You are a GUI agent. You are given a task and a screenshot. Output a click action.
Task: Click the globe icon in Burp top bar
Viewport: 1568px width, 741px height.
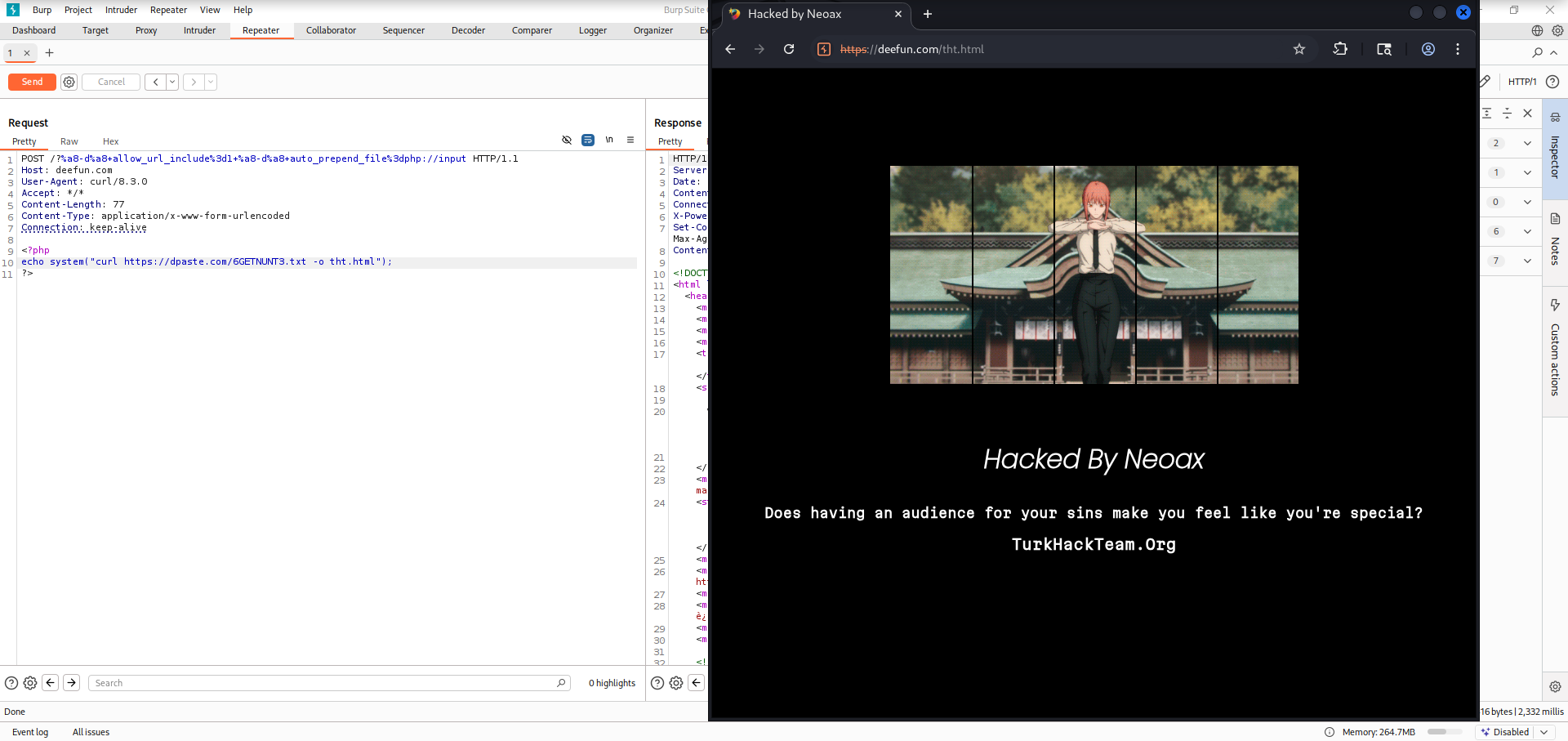click(x=1537, y=30)
